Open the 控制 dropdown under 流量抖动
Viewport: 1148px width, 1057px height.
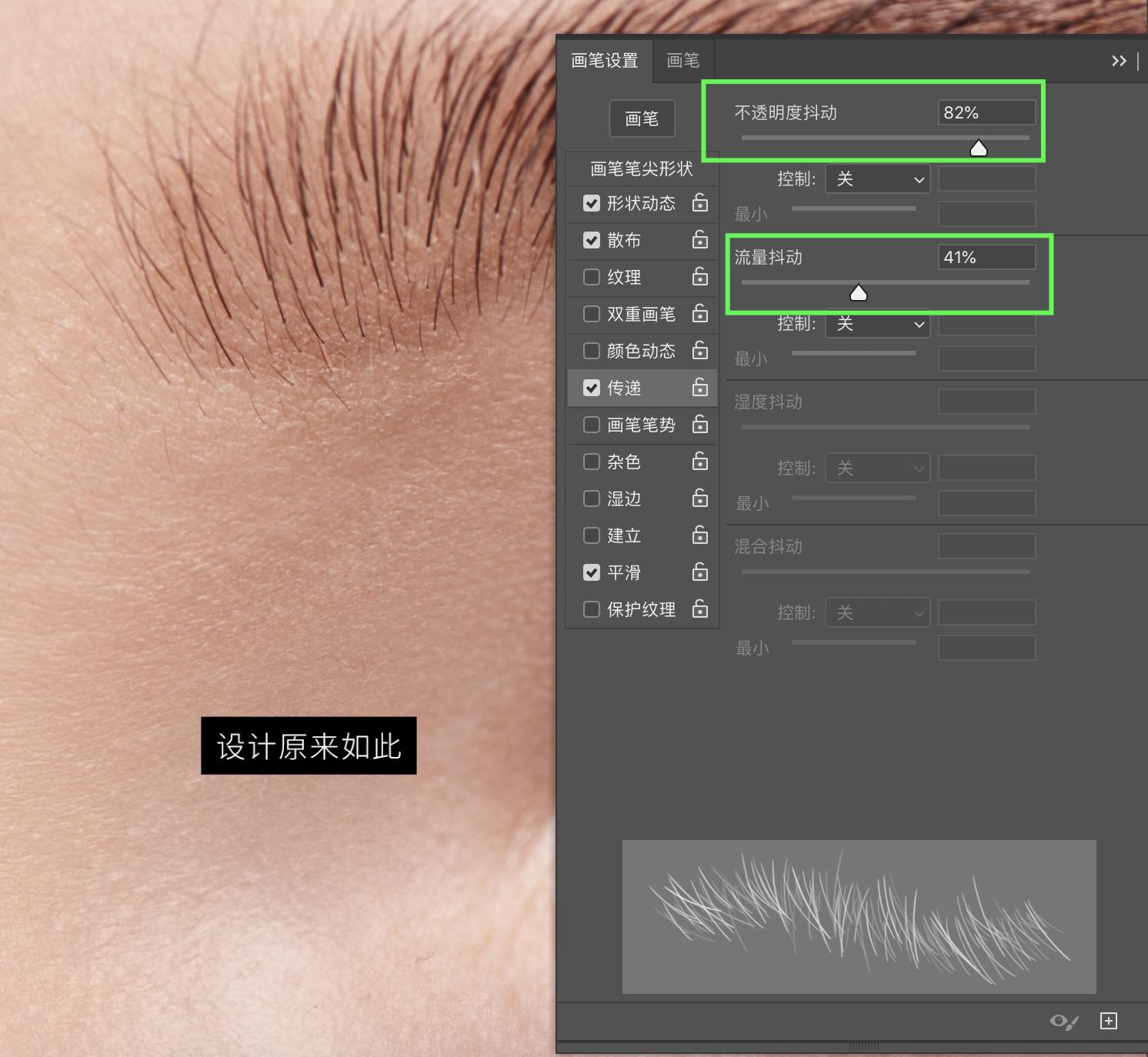[877, 324]
